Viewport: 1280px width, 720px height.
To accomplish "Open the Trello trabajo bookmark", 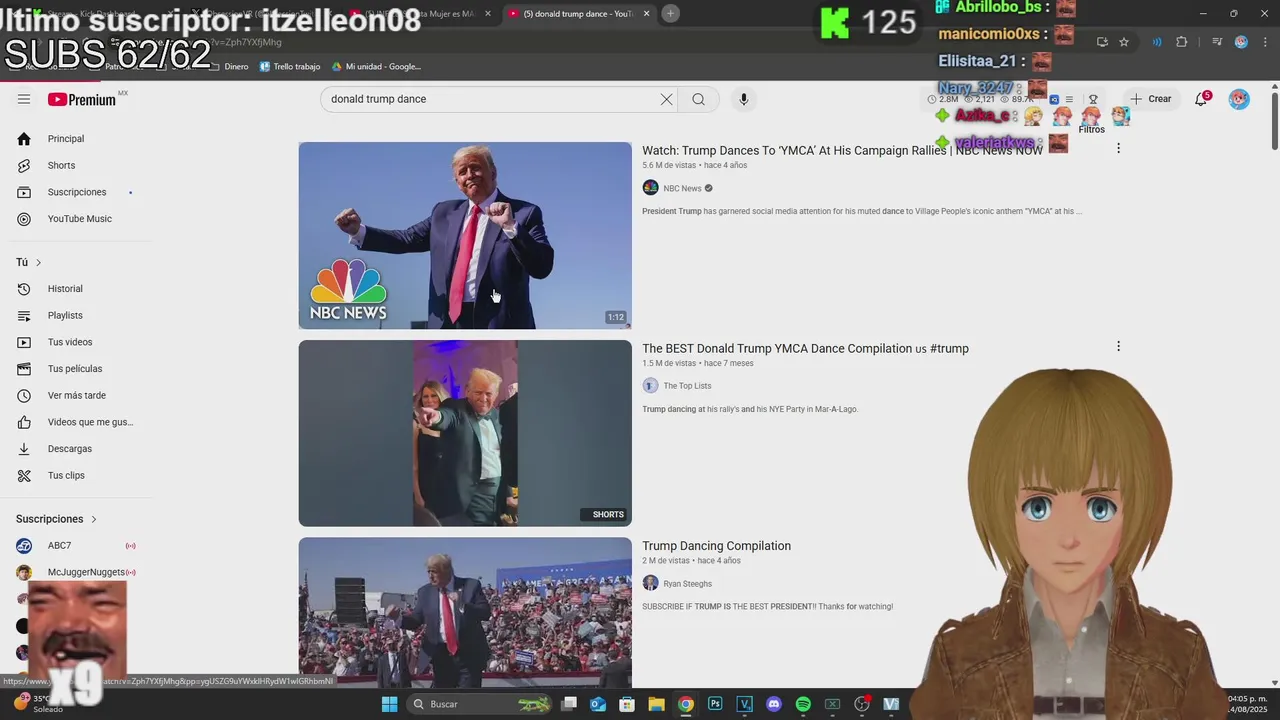I will pos(290,67).
